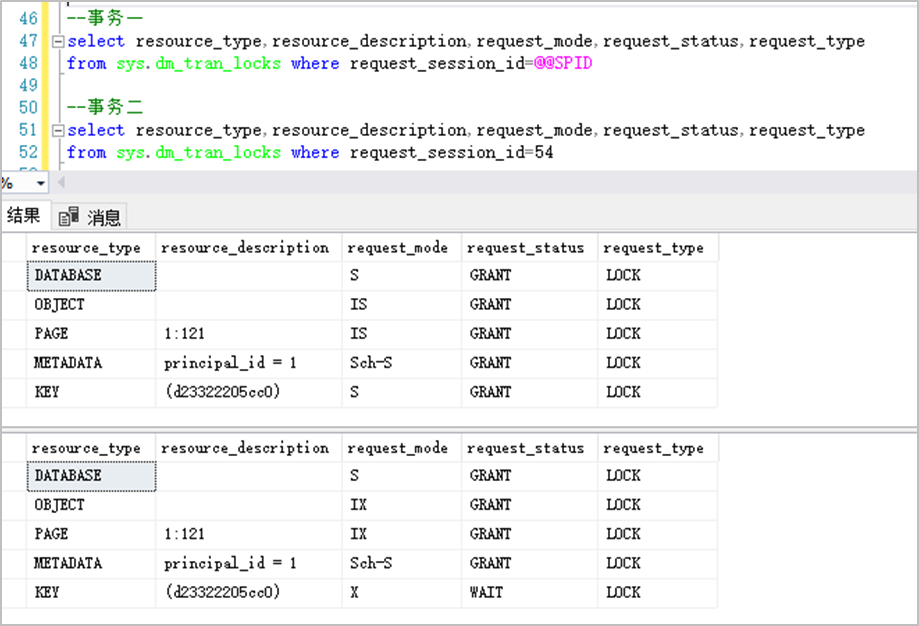Select resource_type column header in first grid
The height and width of the screenshot is (626, 919).
point(87,248)
